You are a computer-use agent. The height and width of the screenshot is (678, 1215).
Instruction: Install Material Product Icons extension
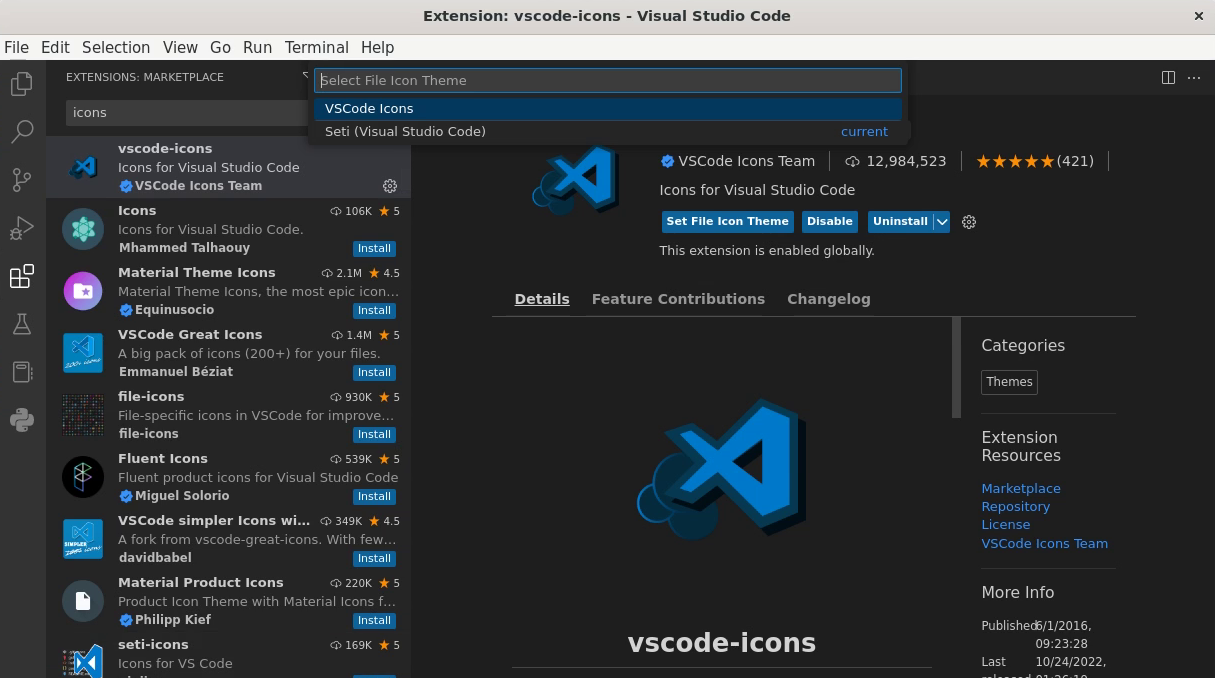pos(375,621)
